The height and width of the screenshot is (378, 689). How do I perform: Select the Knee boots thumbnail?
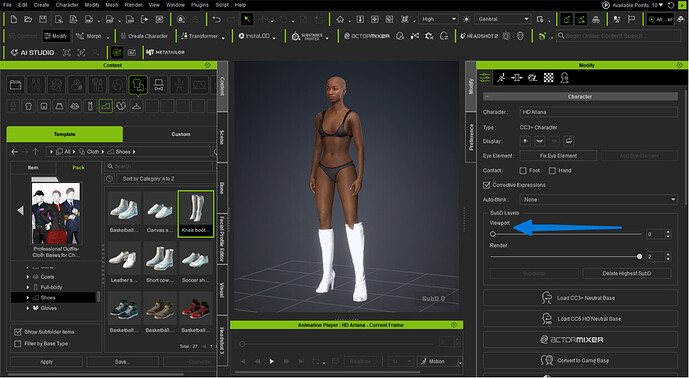[x=196, y=214]
